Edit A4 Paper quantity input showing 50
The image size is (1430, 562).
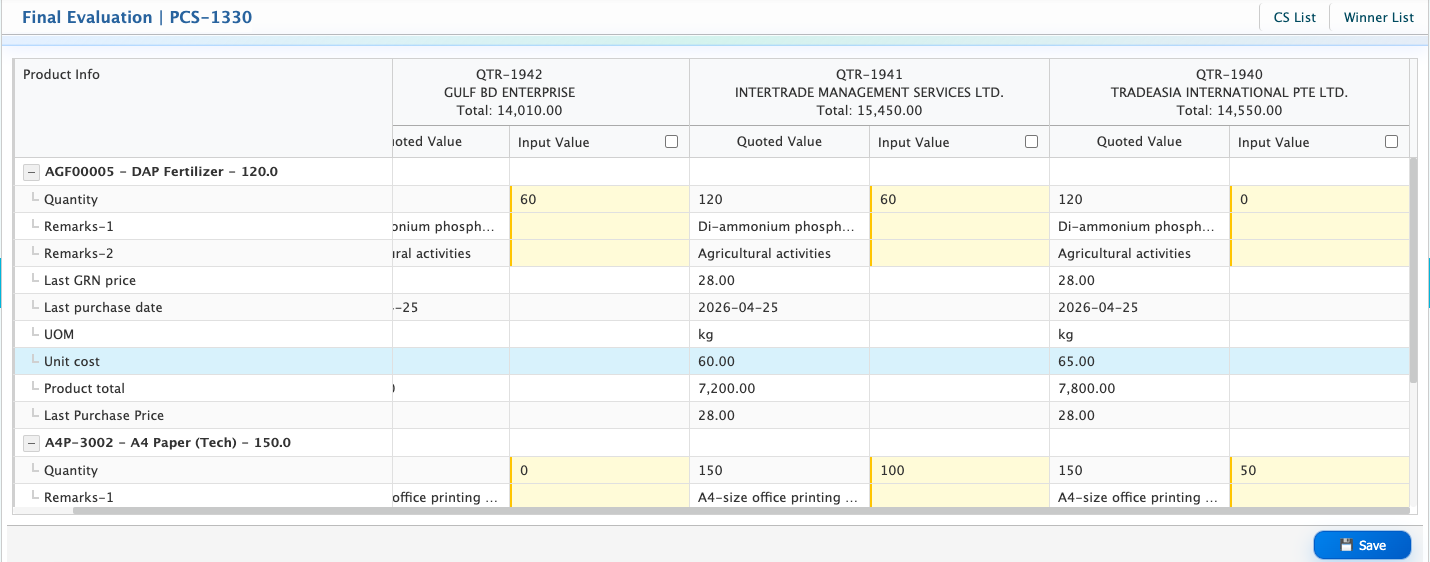pyautogui.click(x=1319, y=470)
